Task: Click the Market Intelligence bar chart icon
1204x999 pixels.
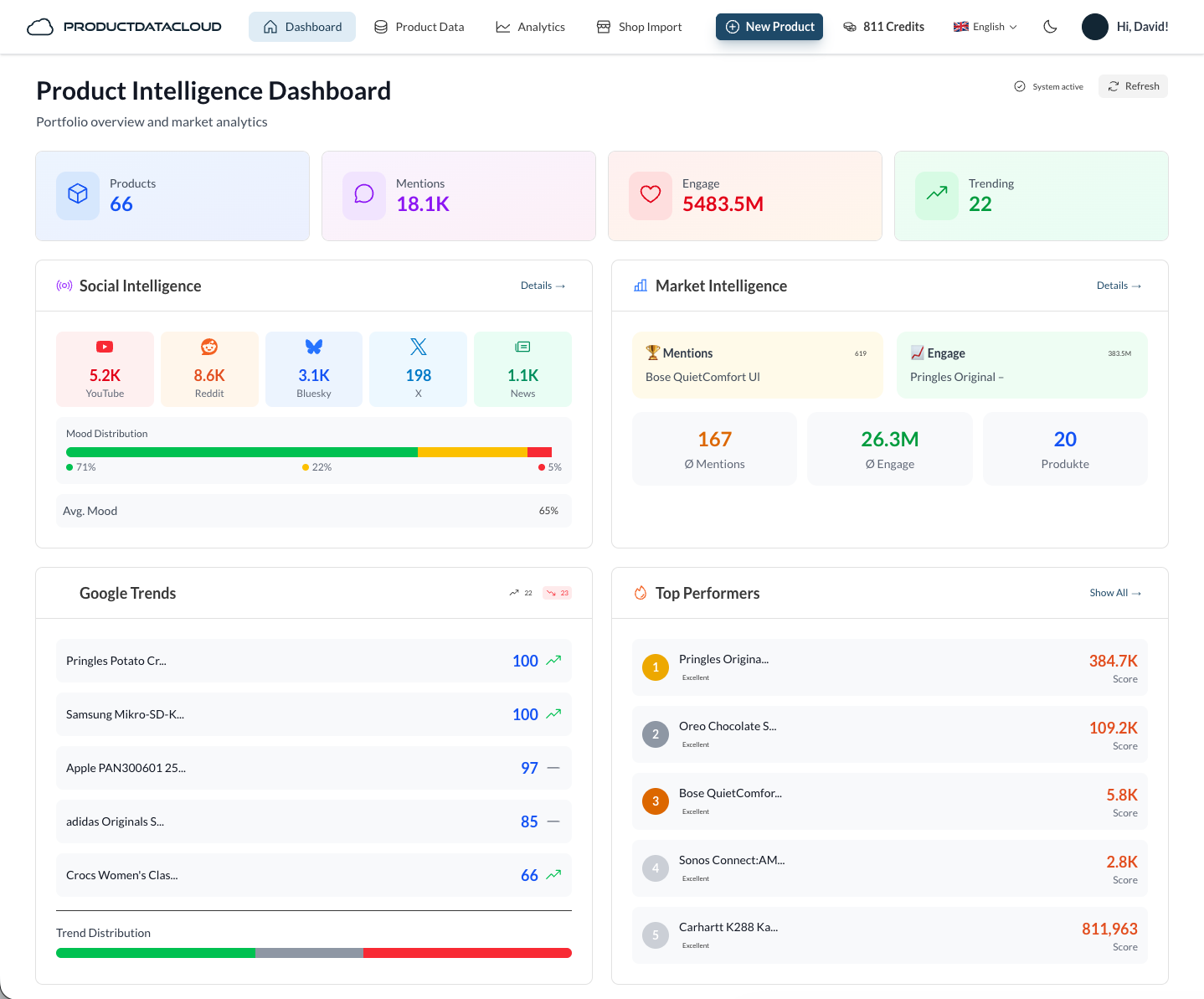Action: pos(641,286)
